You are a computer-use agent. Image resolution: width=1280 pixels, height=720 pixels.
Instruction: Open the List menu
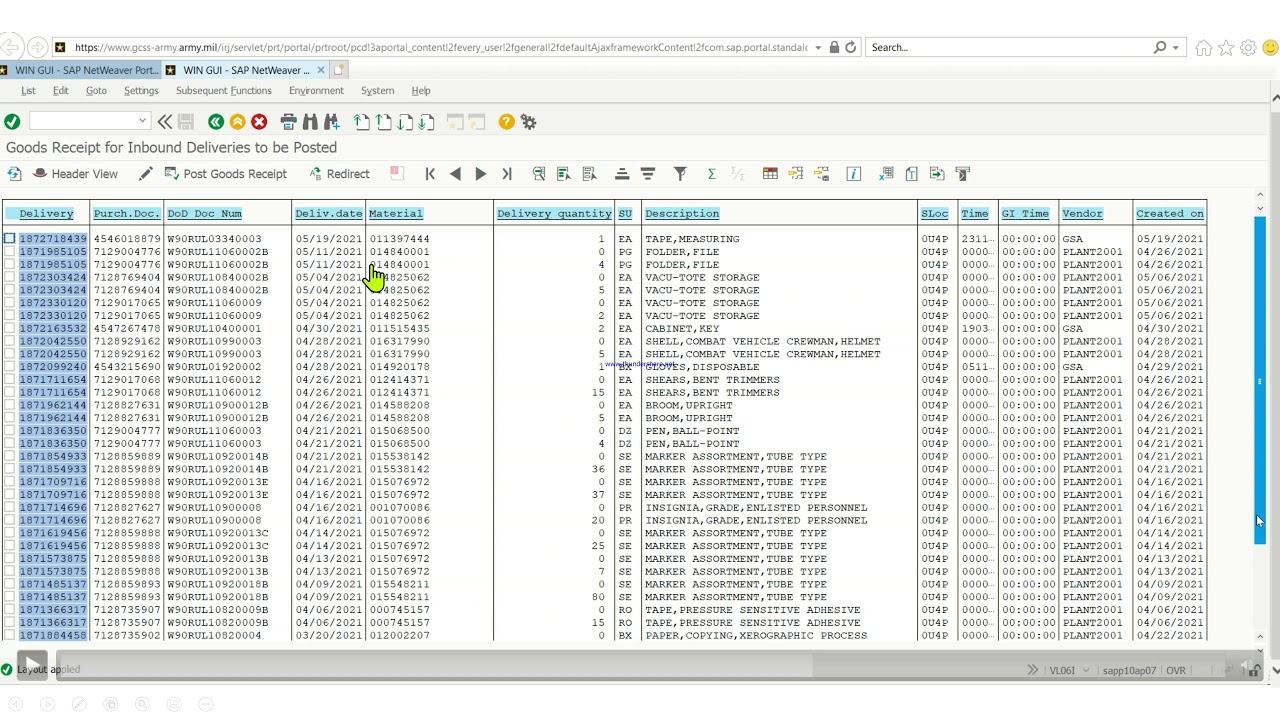(x=28, y=91)
